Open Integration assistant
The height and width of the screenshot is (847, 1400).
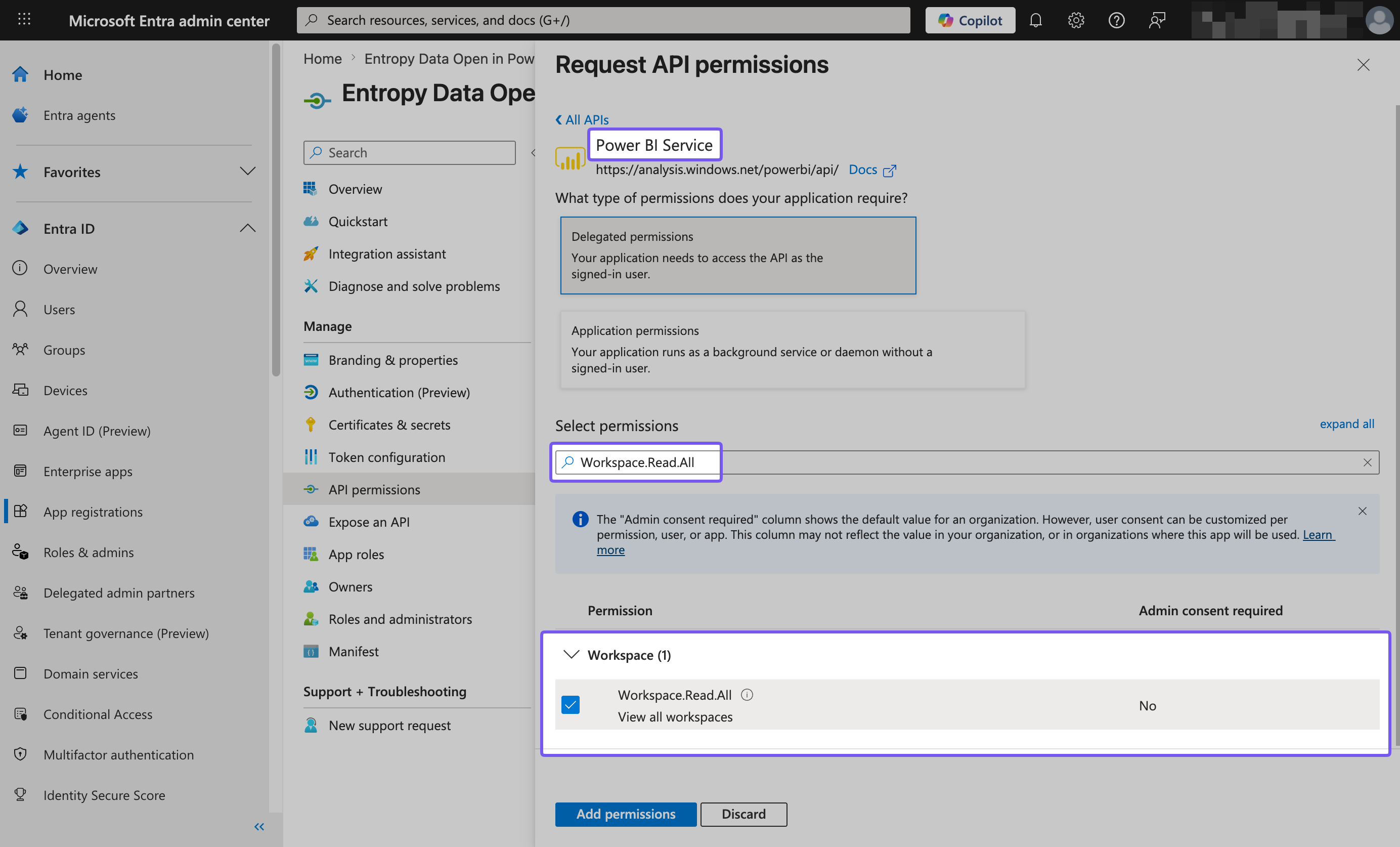coord(387,253)
